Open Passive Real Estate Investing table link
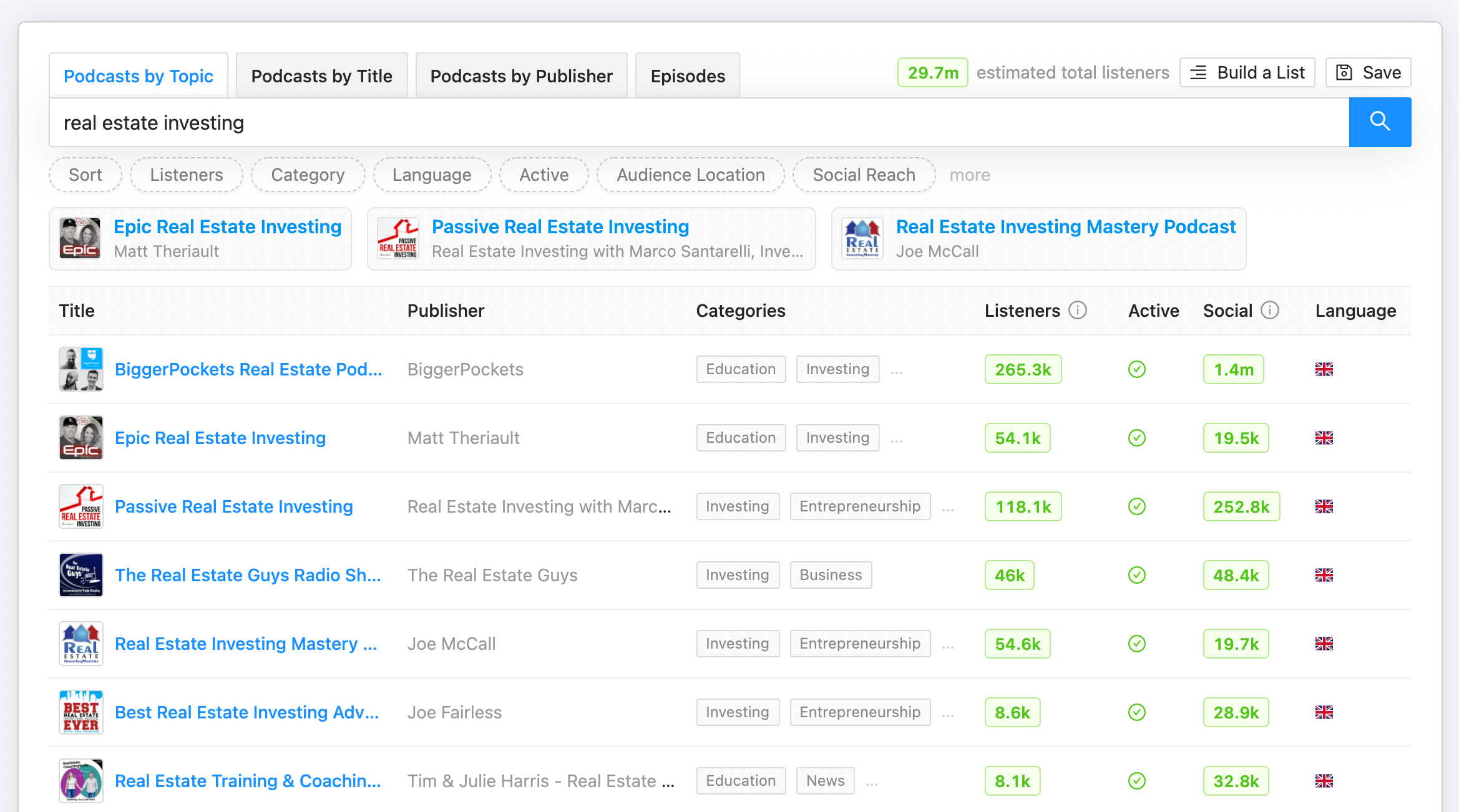This screenshot has width=1459, height=812. 234,506
